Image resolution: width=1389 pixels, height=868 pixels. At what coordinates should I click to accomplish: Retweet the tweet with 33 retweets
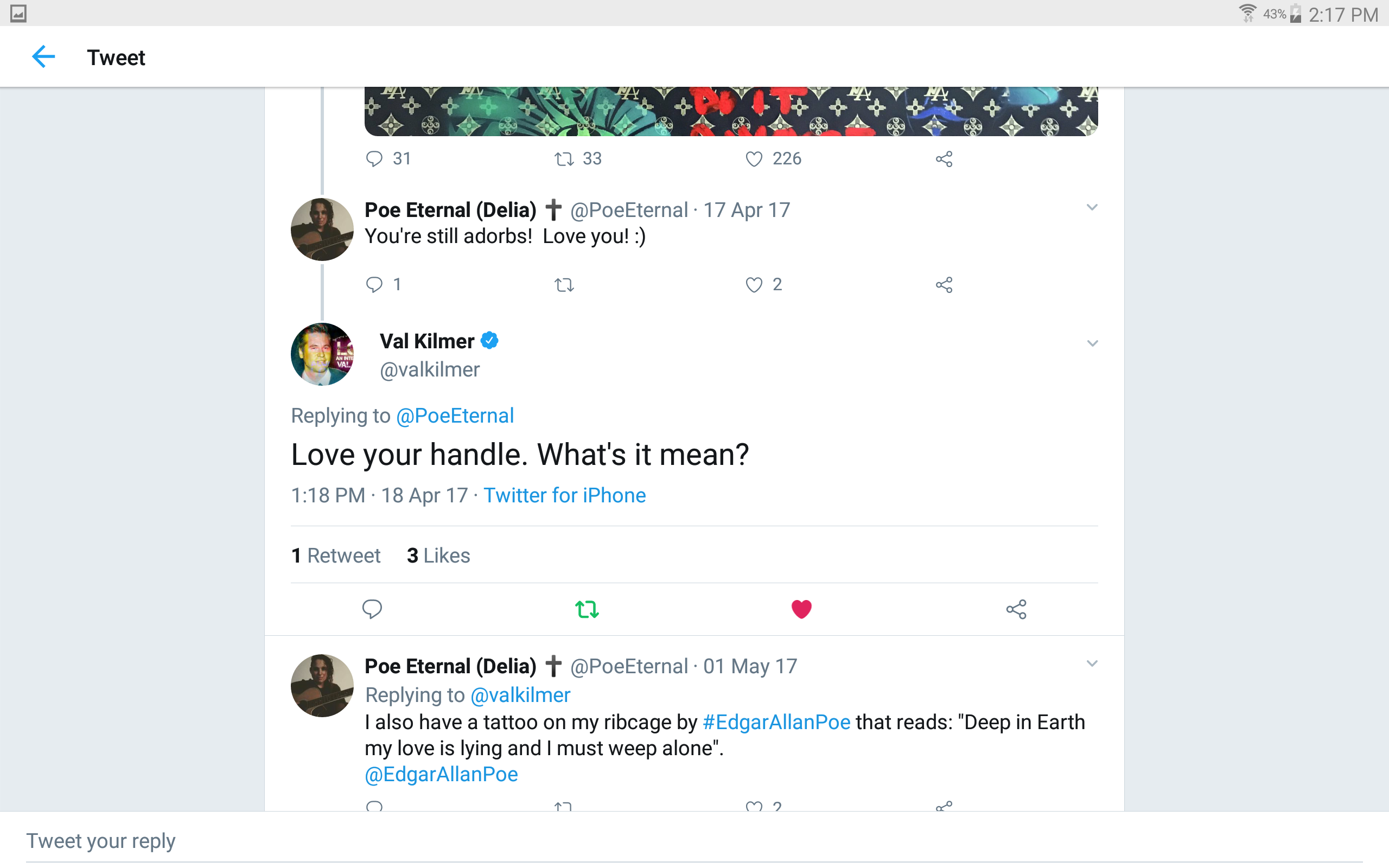click(x=564, y=158)
